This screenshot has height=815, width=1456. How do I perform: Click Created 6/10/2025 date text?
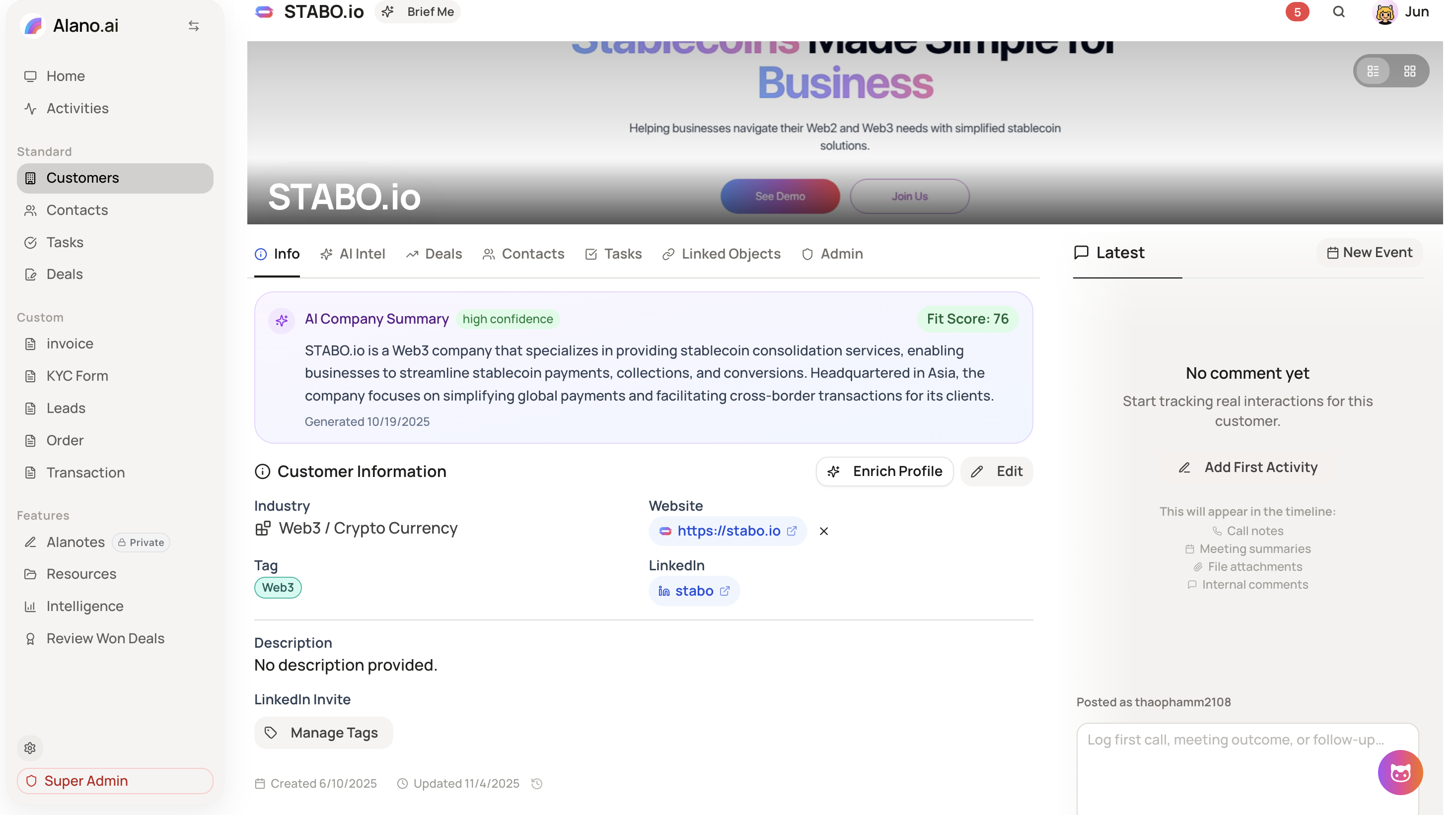323,783
